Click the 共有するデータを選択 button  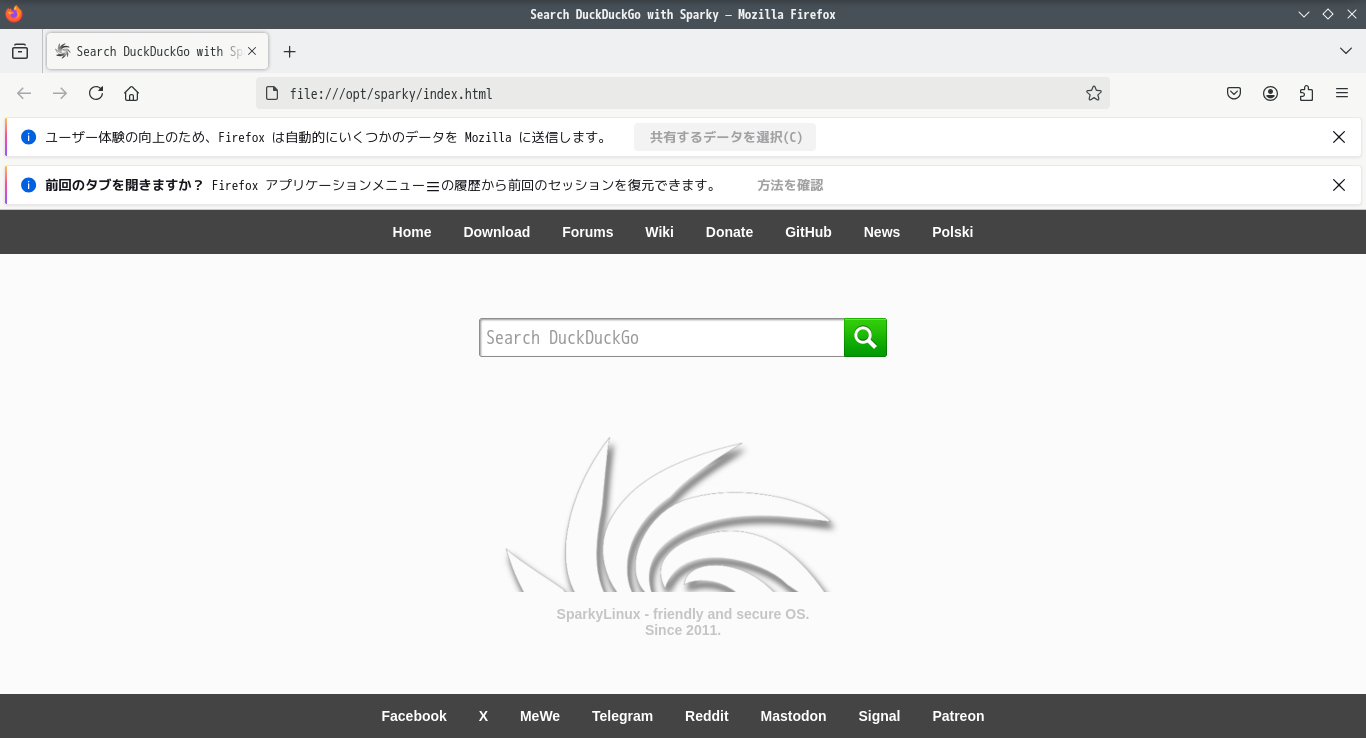pos(725,137)
